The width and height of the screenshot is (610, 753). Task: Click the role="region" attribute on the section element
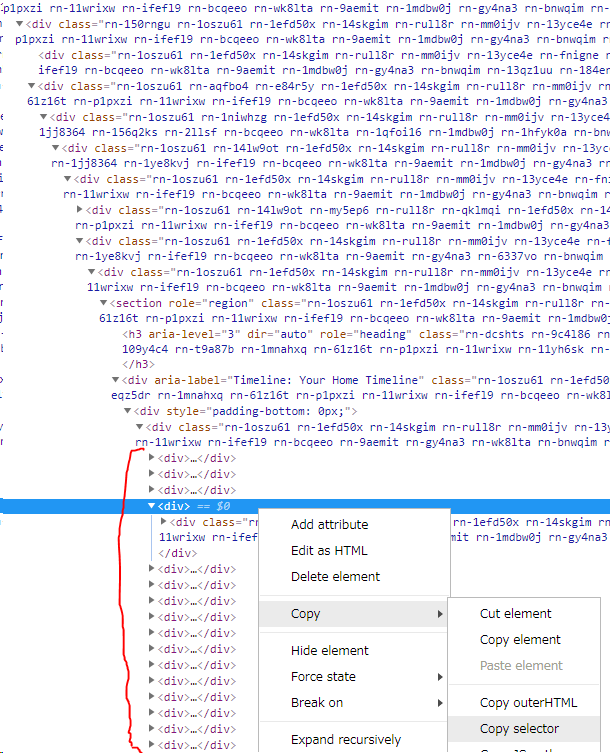tap(211, 304)
